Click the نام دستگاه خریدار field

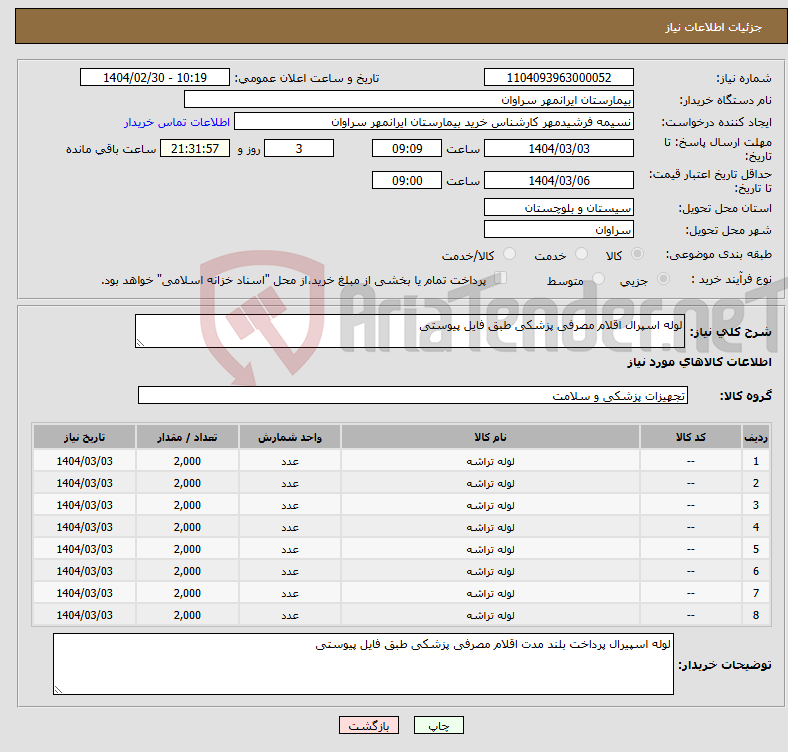pyautogui.click(x=409, y=100)
